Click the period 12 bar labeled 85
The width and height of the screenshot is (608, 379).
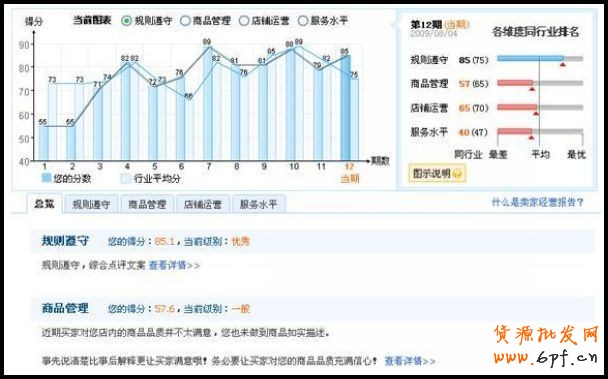click(345, 108)
